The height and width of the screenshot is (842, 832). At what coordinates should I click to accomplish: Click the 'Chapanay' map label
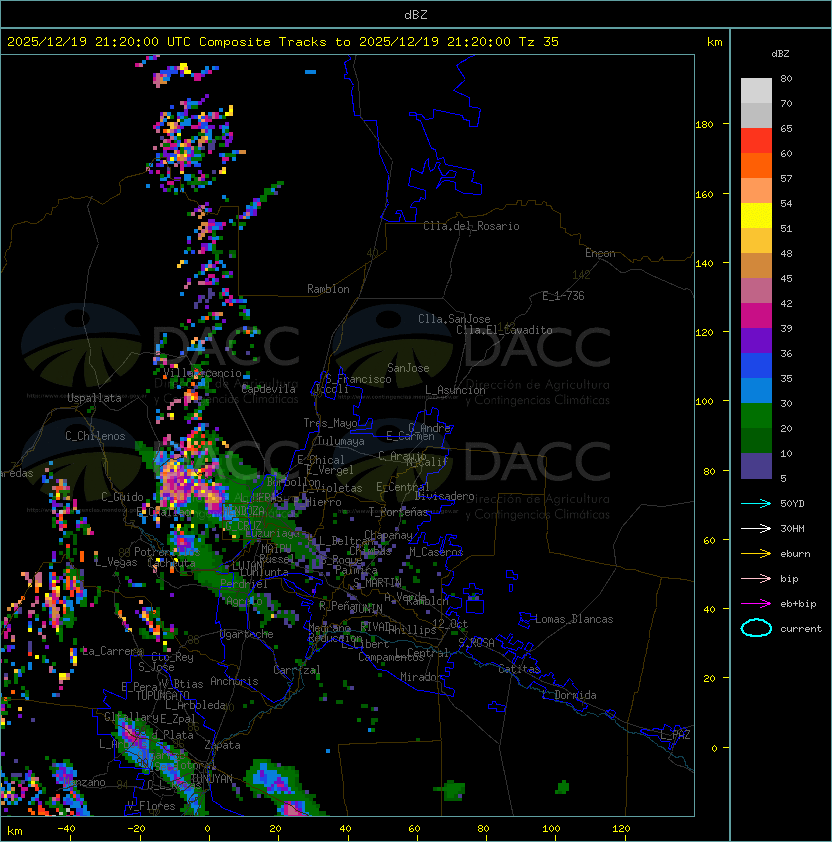pyautogui.click(x=388, y=535)
